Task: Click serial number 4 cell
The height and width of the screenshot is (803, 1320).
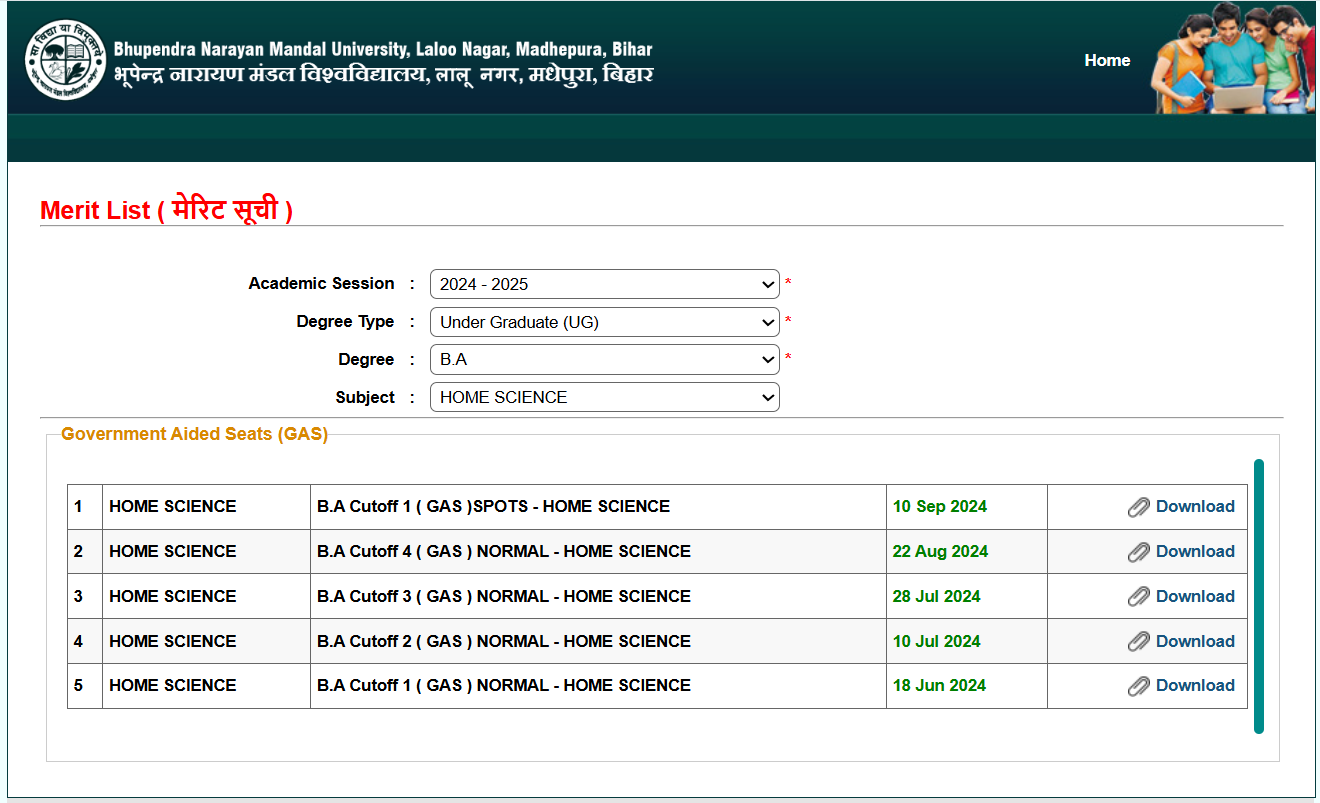Action: (85, 641)
